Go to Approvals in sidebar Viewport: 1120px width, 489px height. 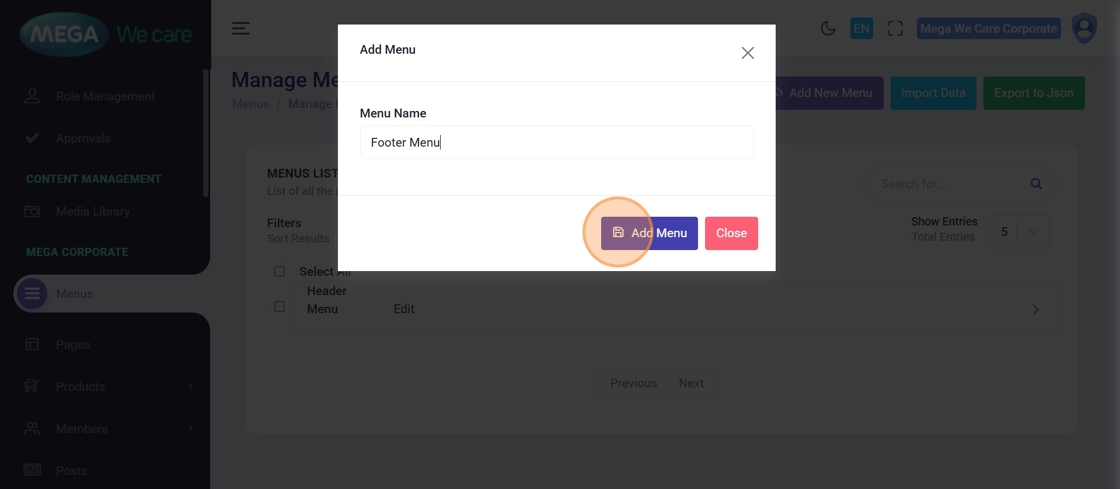click(x=83, y=139)
